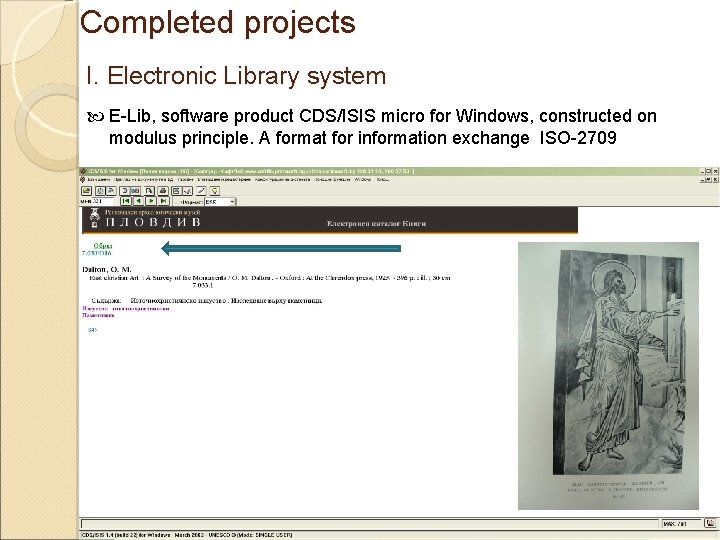
Task: Click the author name 'Dalton, O. M.'
Action: (x=107, y=270)
